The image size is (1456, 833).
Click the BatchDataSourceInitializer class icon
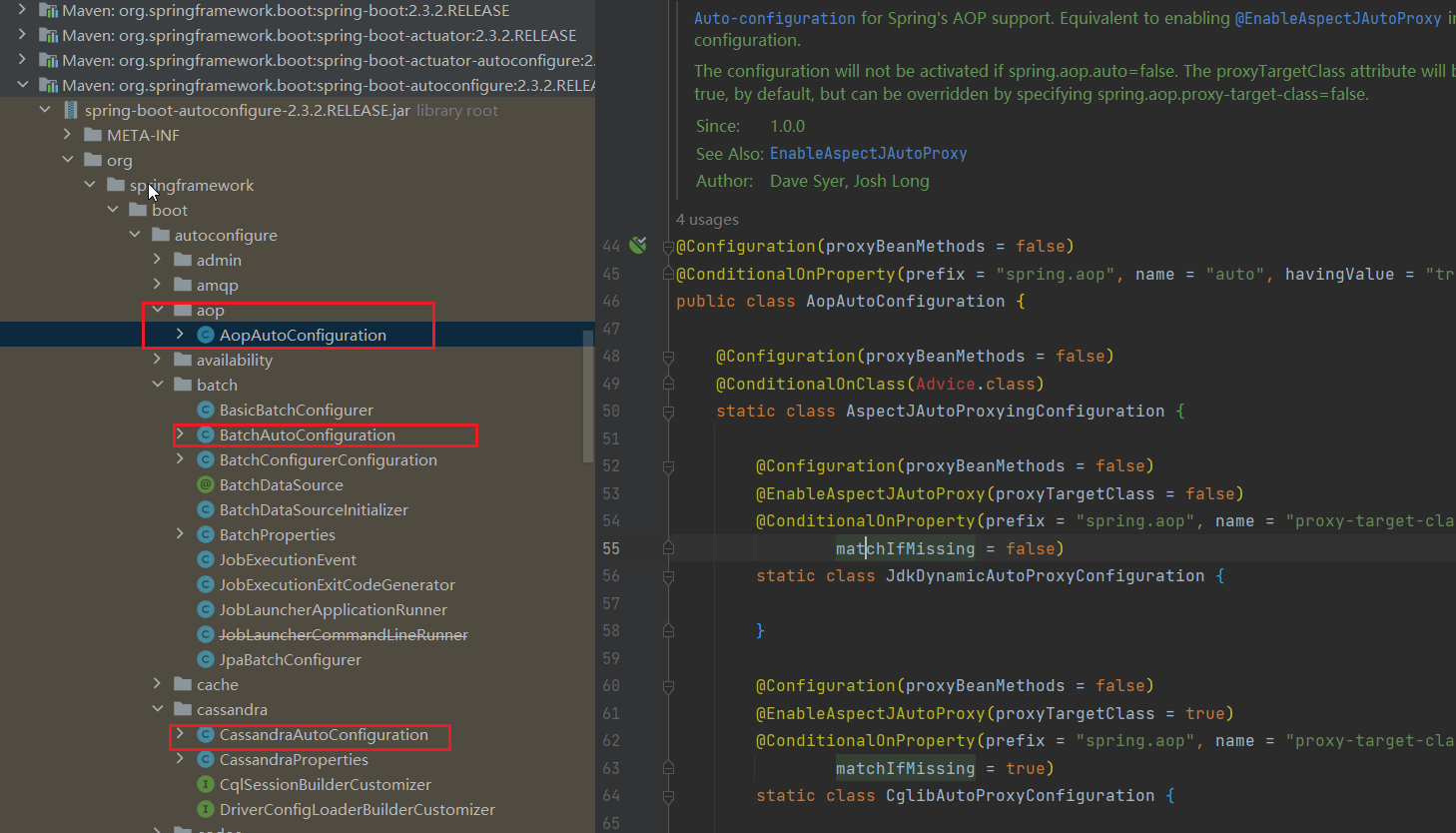pyautogui.click(x=206, y=509)
